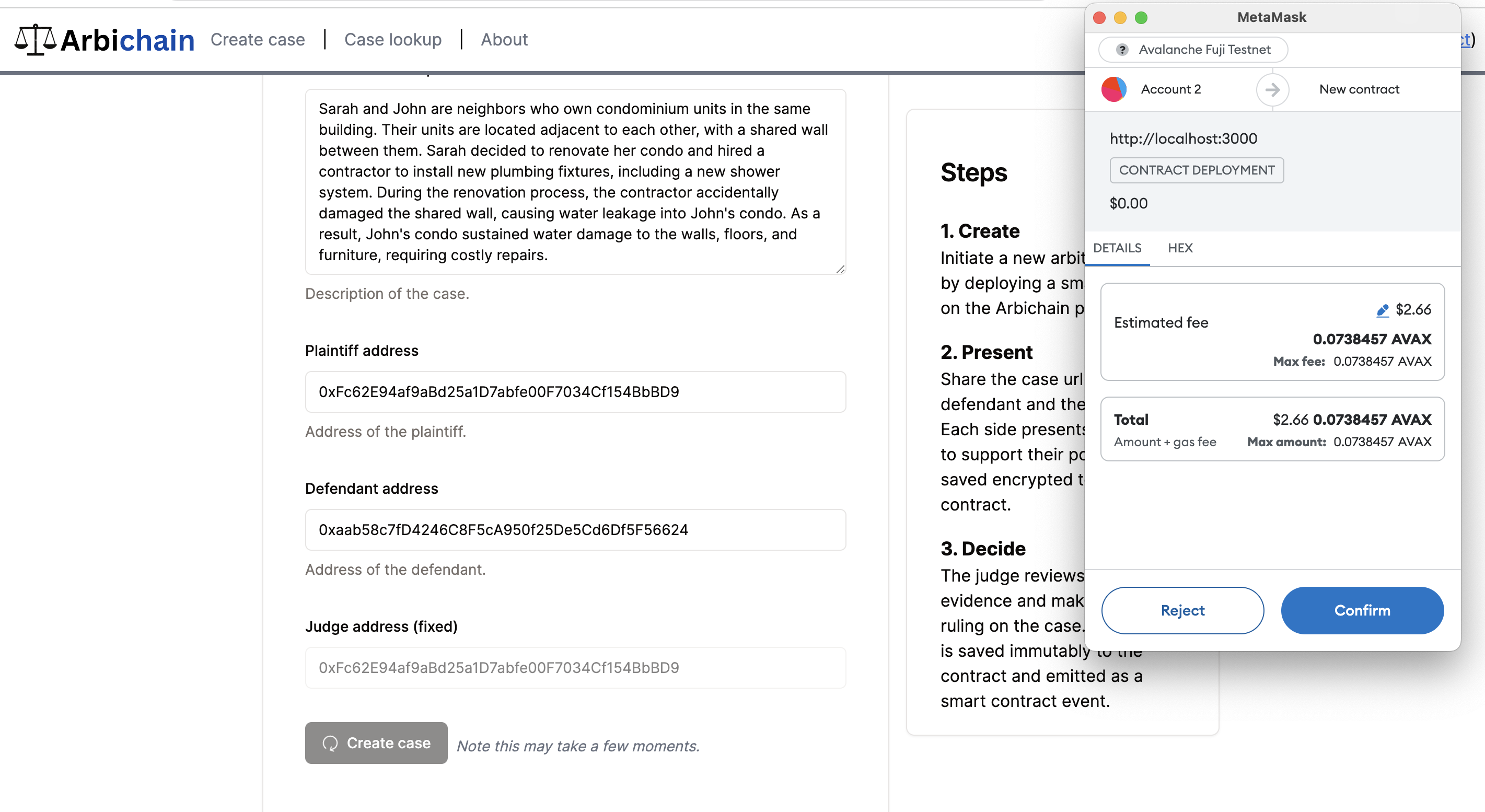Click the pencil edit fee icon
This screenshot has width=1485, height=812.
tap(1383, 310)
